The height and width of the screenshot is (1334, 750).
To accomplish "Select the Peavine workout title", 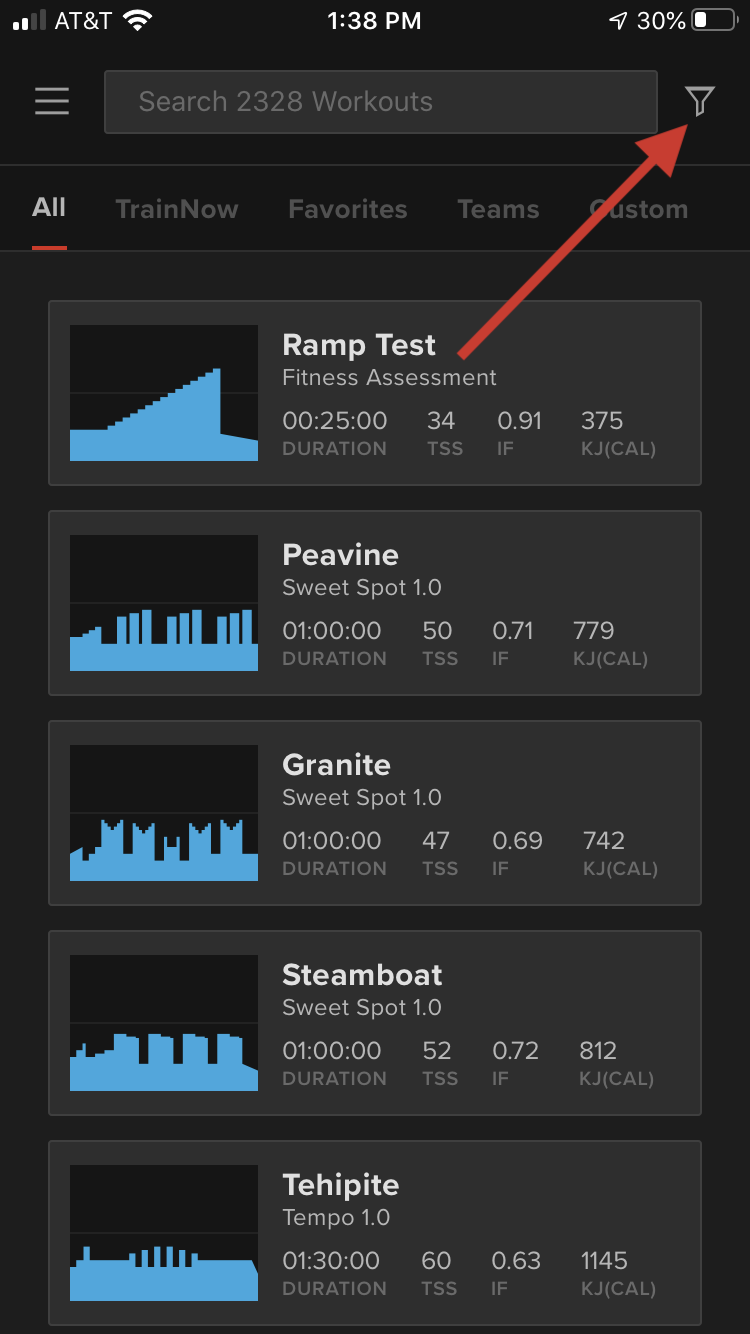I will pyautogui.click(x=340, y=555).
